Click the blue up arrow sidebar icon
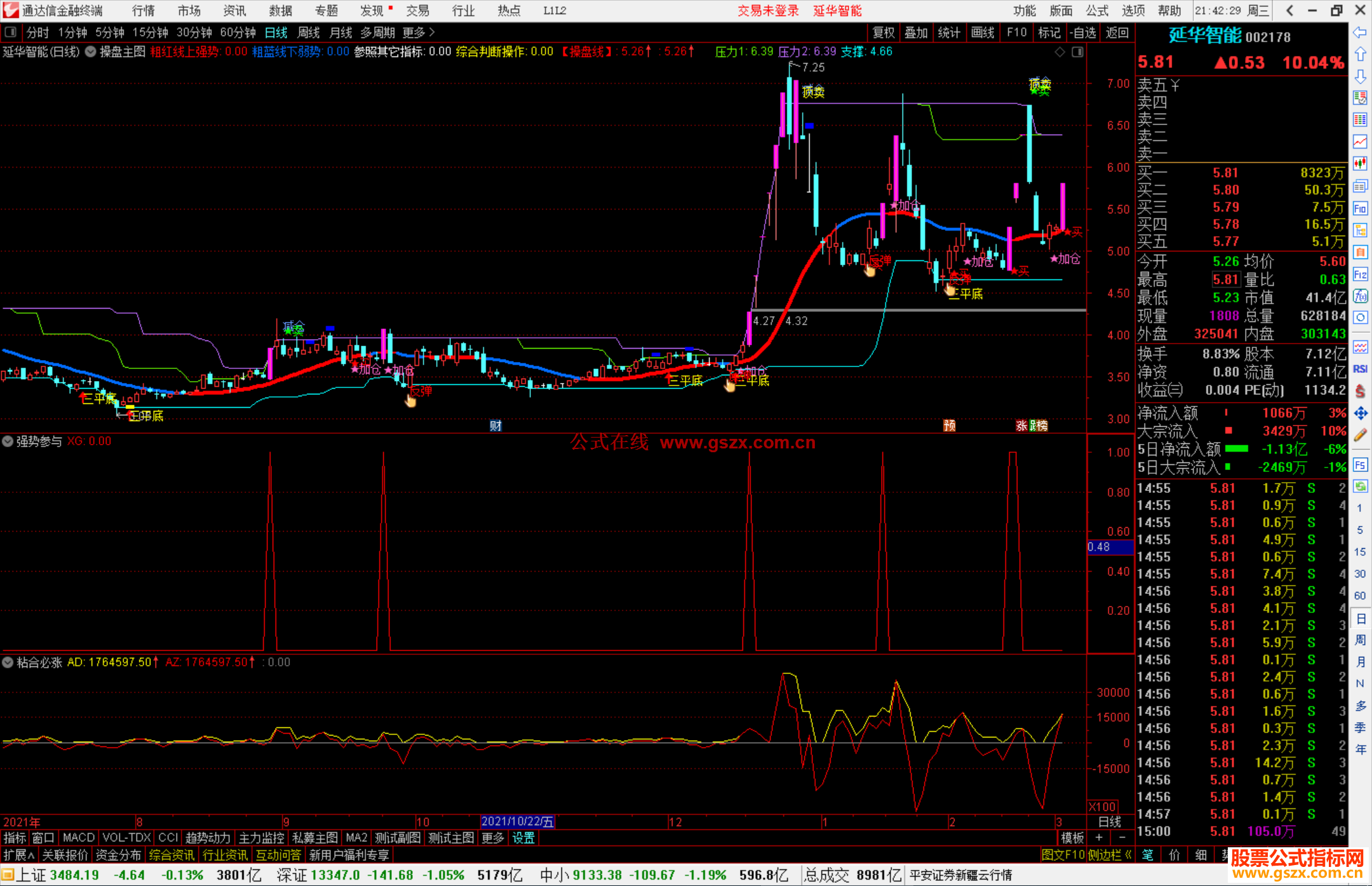The image size is (1372, 886). point(1360,55)
